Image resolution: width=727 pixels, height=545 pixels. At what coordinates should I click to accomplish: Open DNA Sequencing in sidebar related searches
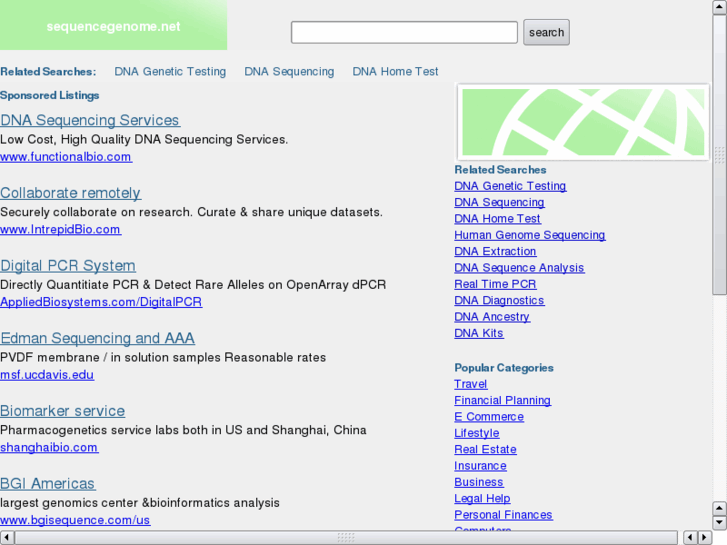pos(499,202)
